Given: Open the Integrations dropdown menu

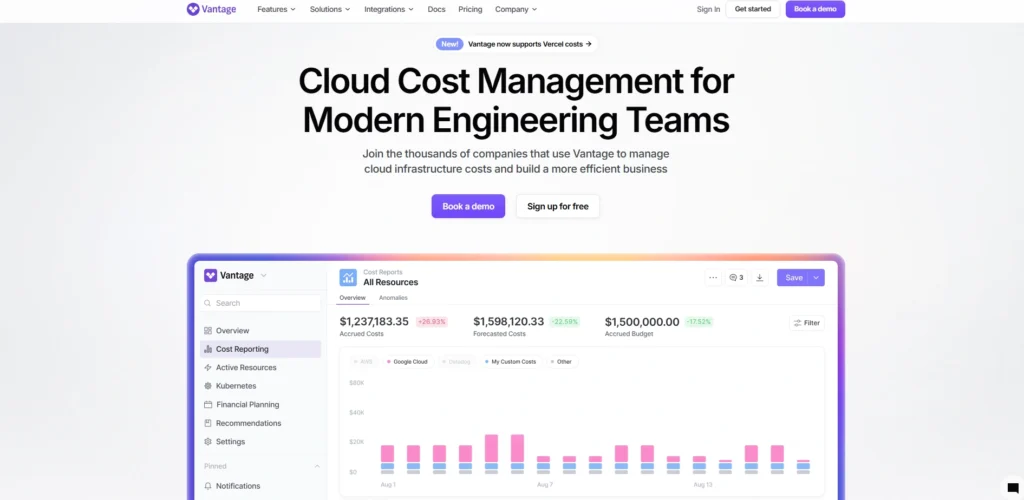Looking at the screenshot, I should [x=389, y=9].
